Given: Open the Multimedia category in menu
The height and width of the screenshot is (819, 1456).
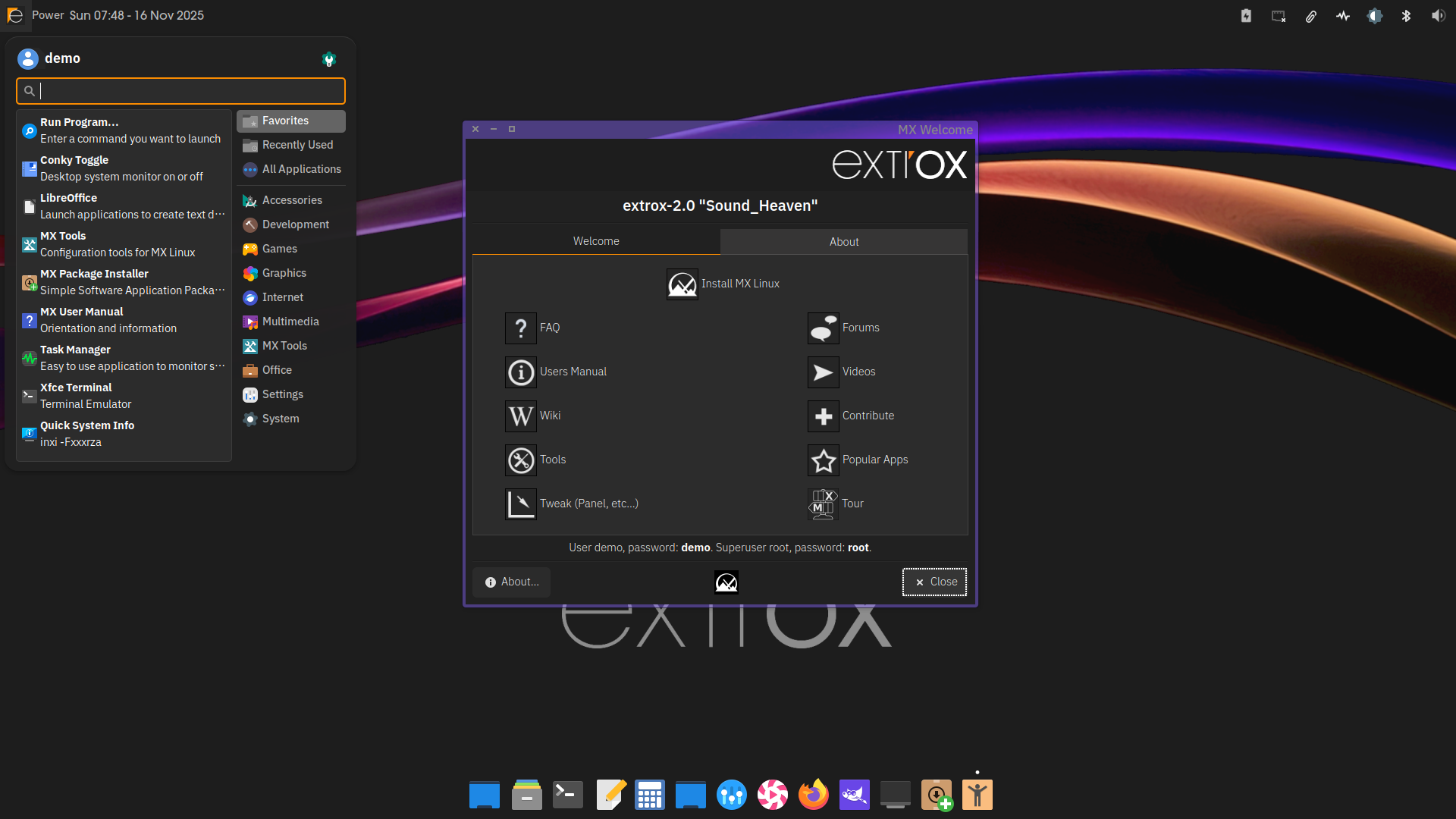Looking at the screenshot, I should pos(290,322).
